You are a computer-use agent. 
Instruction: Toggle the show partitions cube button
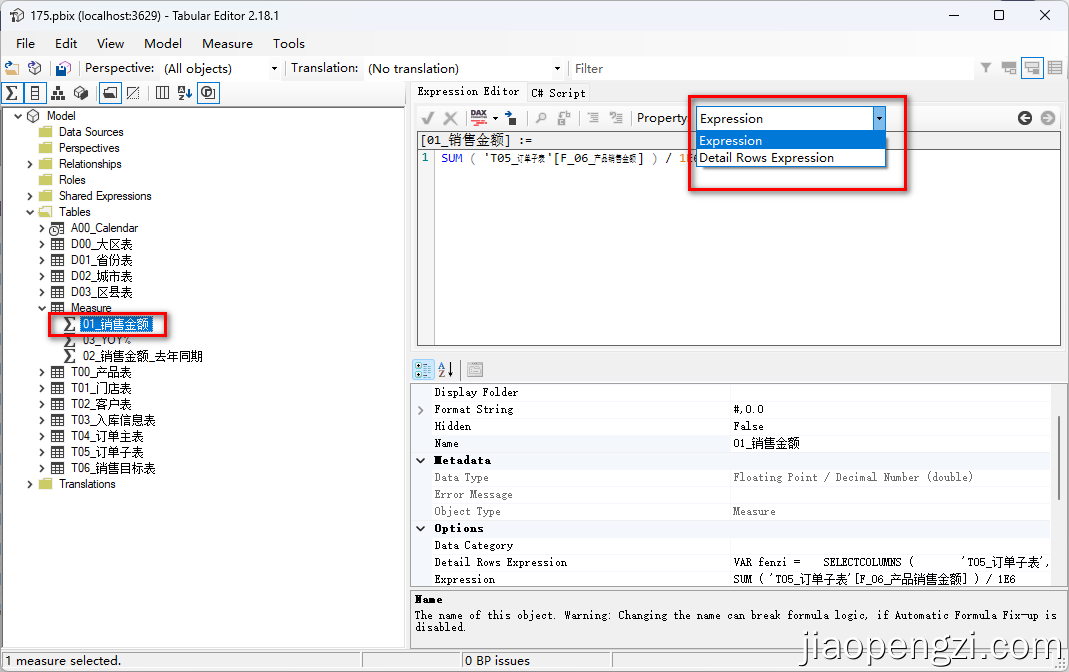click(x=81, y=93)
